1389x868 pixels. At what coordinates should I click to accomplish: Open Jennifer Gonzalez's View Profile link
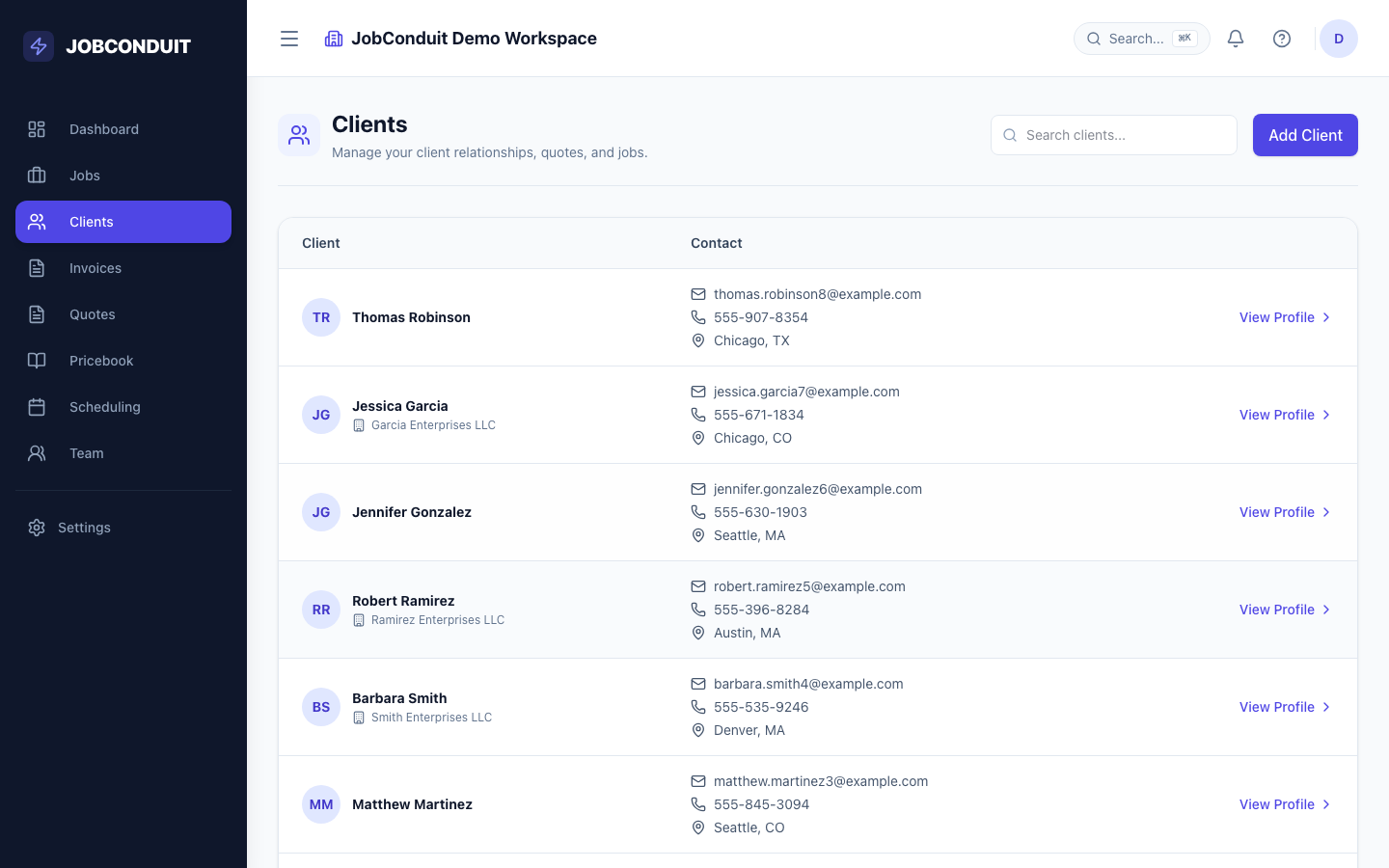point(1285,512)
